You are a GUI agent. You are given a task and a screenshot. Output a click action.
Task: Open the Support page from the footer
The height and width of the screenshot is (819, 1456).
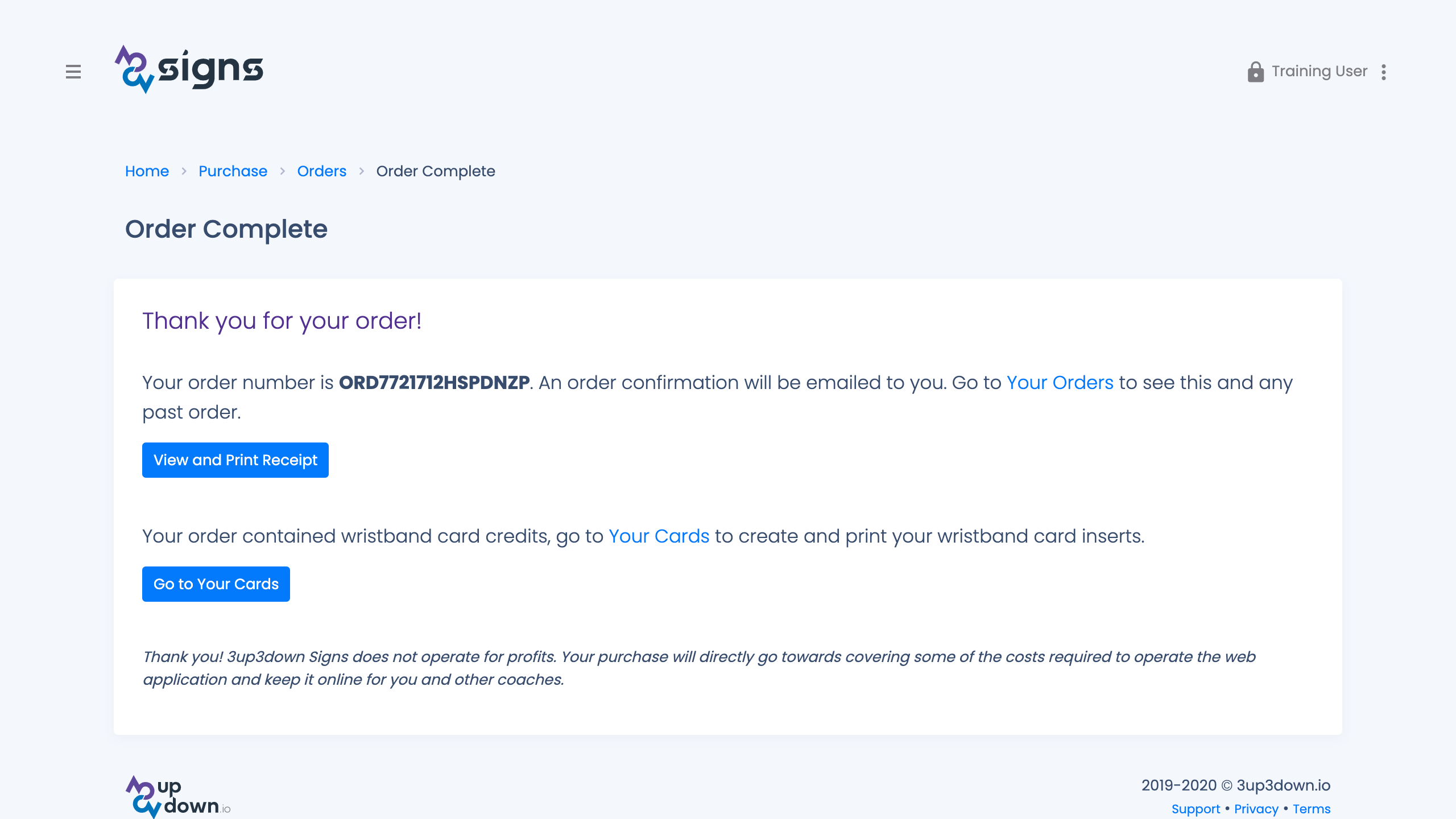tap(1197, 809)
